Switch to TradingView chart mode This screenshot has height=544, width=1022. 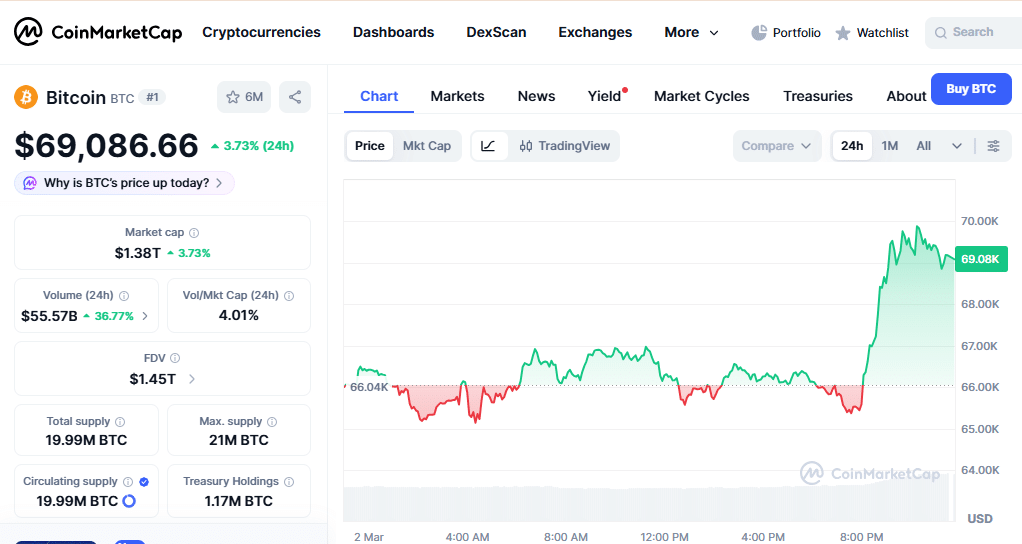click(x=565, y=146)
